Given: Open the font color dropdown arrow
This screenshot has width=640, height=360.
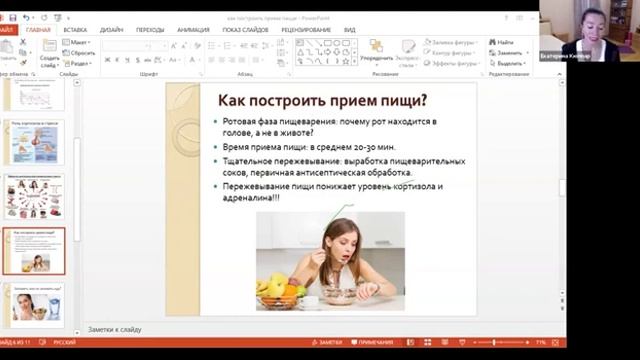Looking at the screenshot, I should point(199,60).
